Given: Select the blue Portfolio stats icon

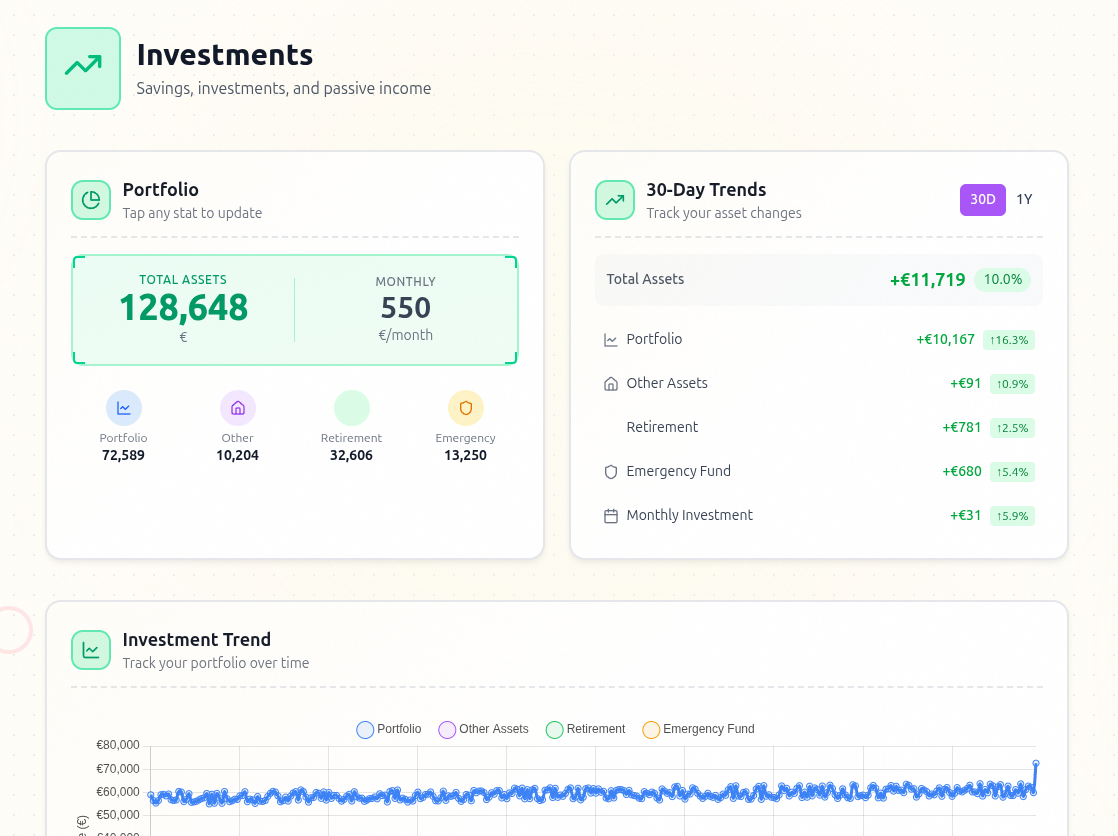Looking at the screenshot, I should (123, 407).
